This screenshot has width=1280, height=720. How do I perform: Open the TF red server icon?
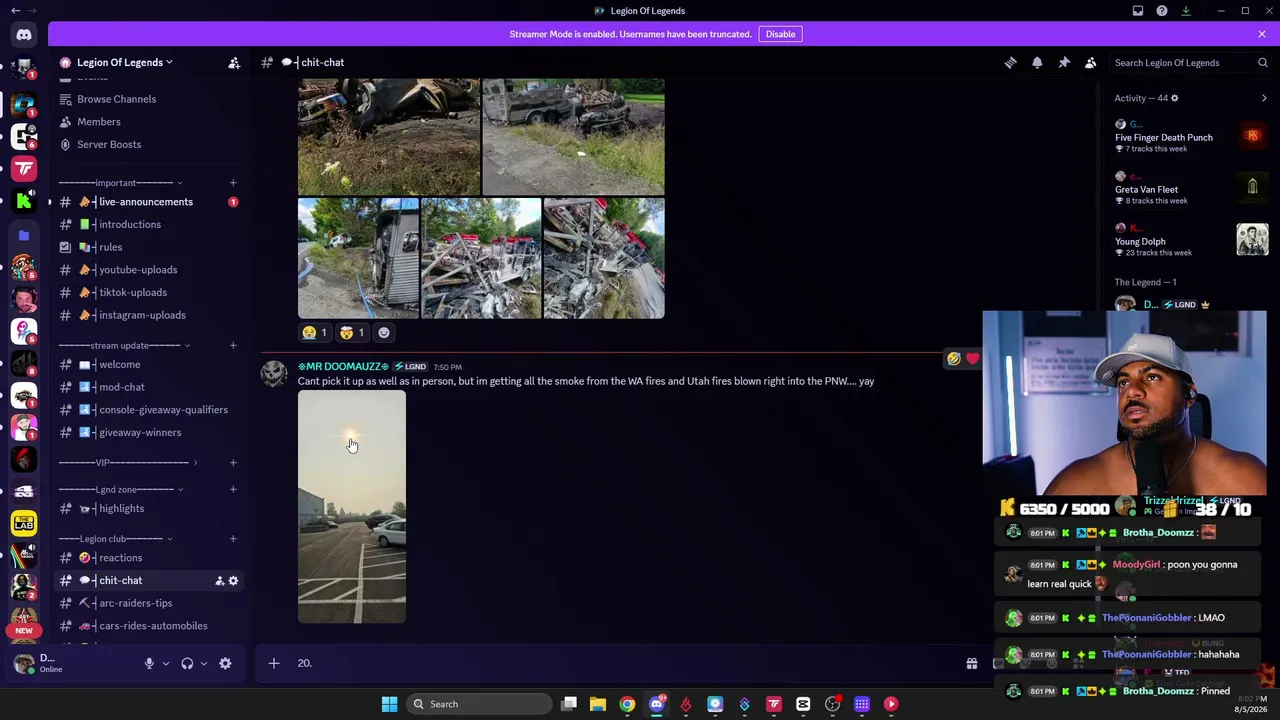(x=24, y=168)
